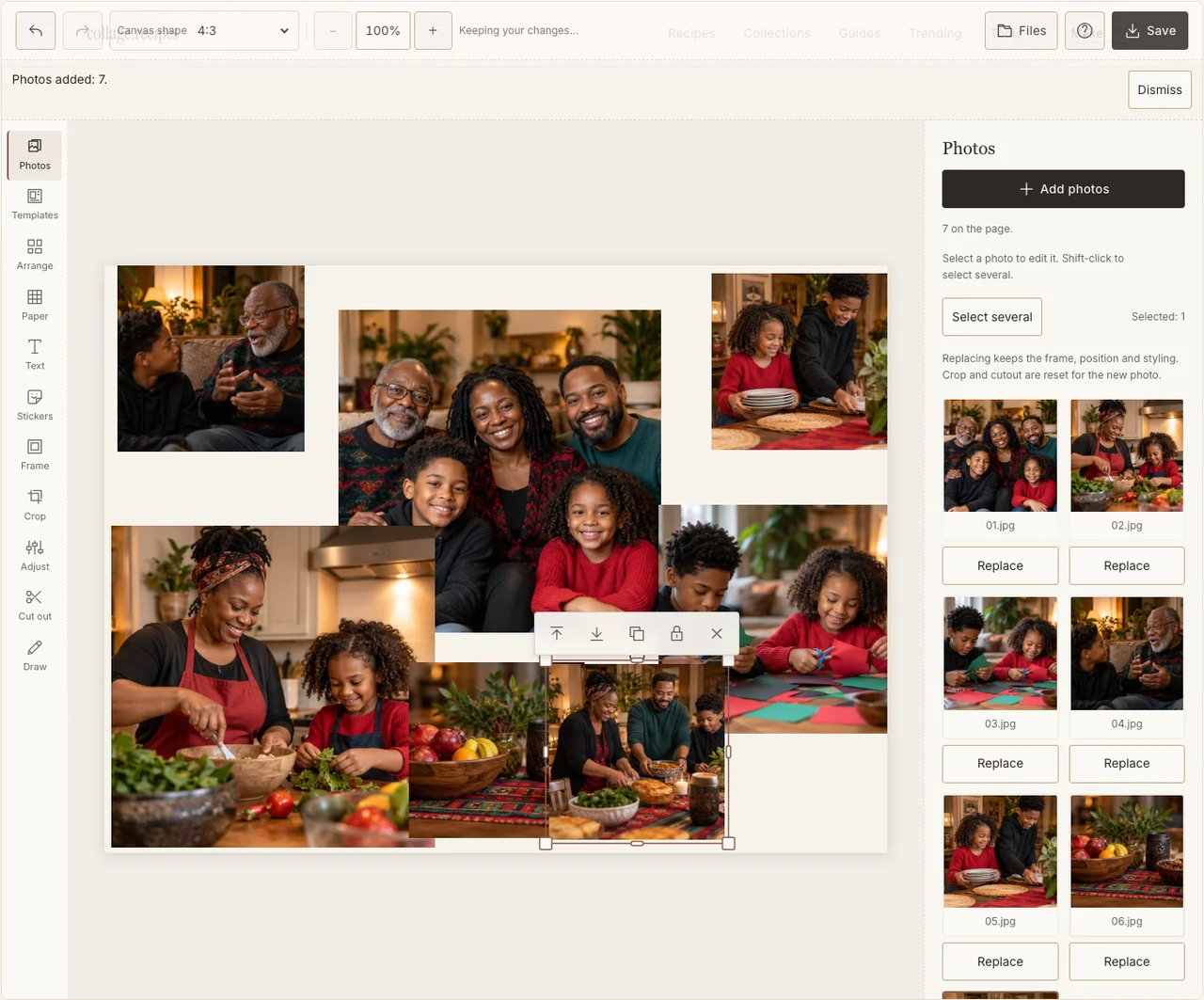Image resolution: width=1204 pixels, height=1000 pixels.
Task: Select the Frame tool
Action: tap(35, 454)
